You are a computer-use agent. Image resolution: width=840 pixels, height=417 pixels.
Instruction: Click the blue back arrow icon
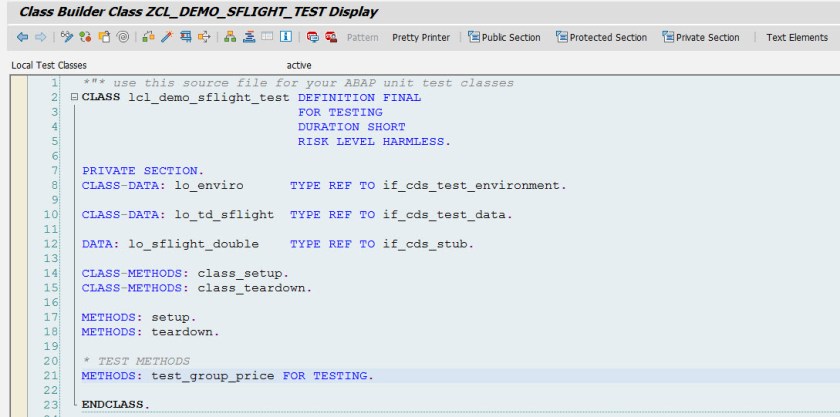pos(22,37)
